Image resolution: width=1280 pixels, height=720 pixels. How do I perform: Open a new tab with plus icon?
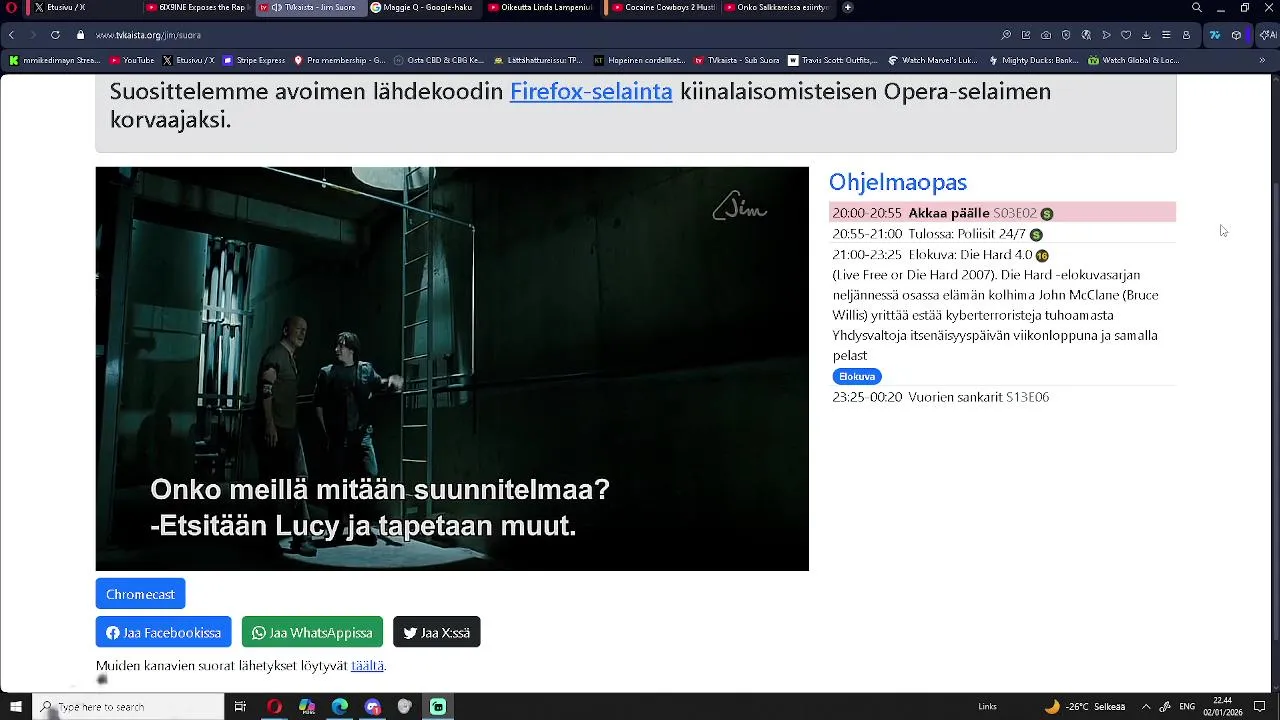(848, 7)
